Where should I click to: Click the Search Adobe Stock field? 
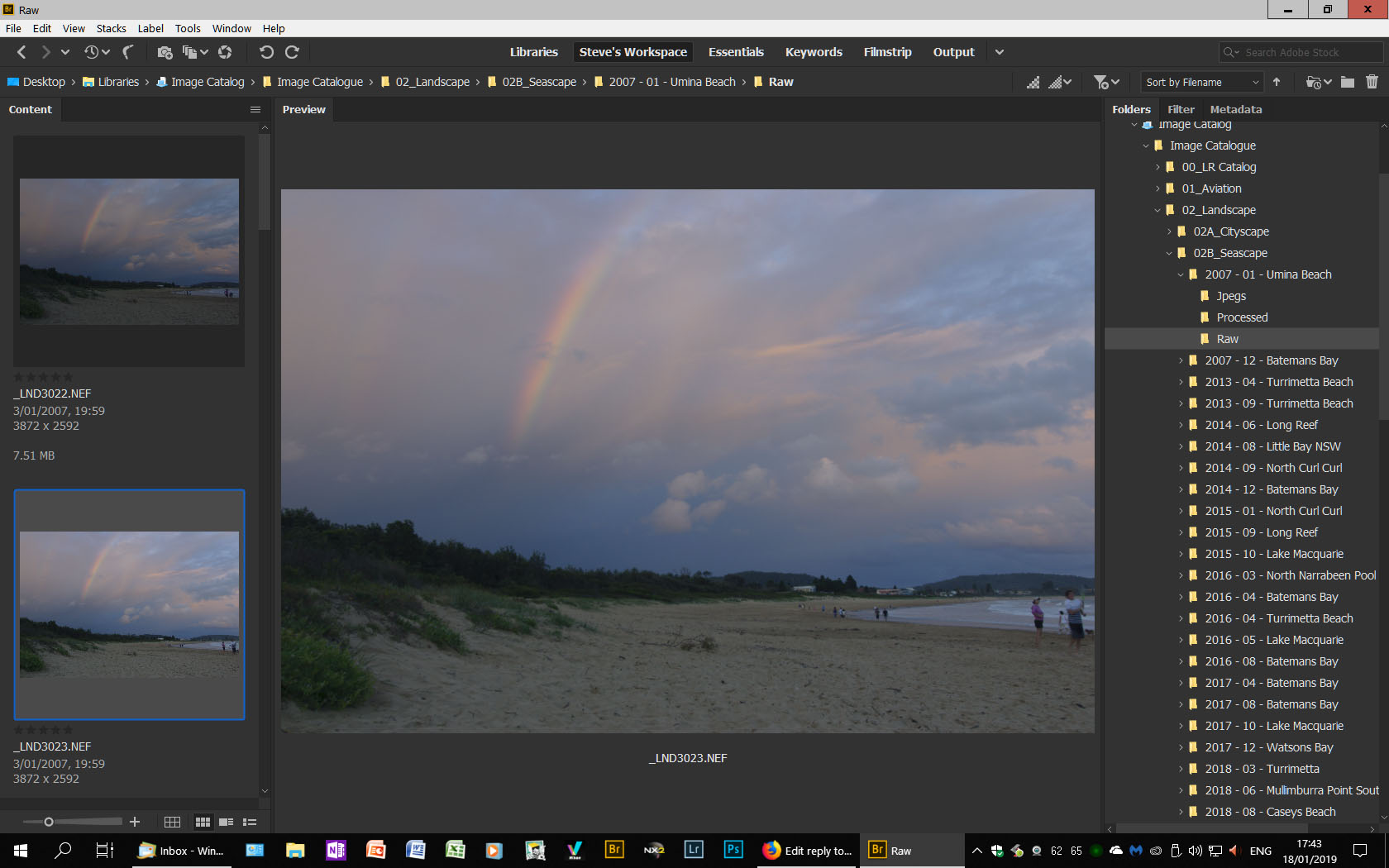click(x=1301, y=52)
